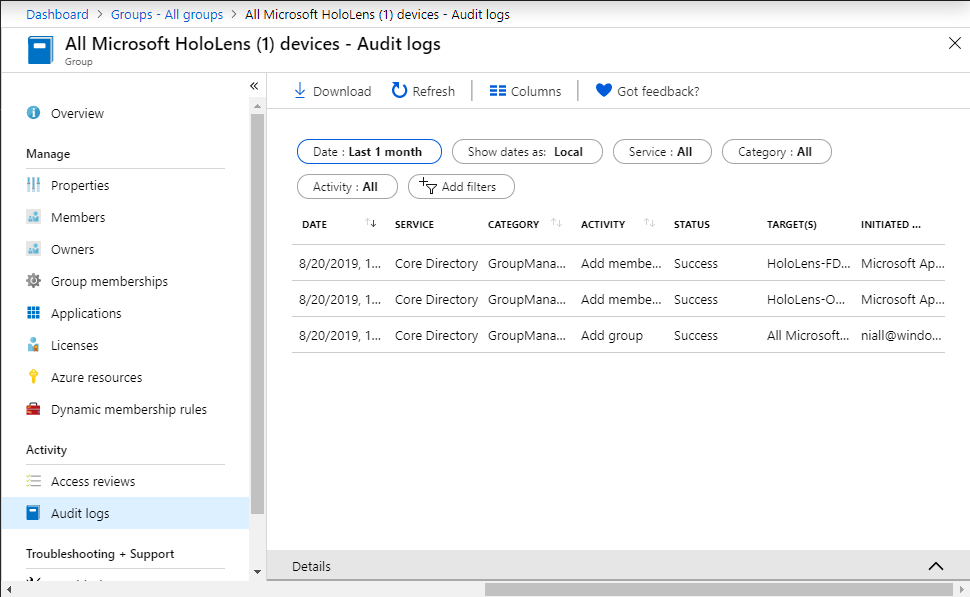Sort by the ACTIVITY column arrows
Viewport: 970px width, 597px height.
[649, 223]
